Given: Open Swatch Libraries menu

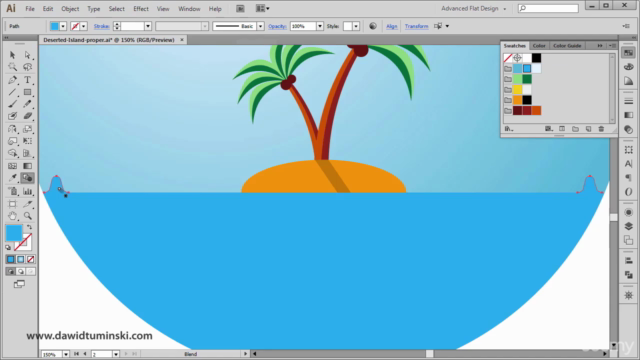Looking at the screenshot, I should 509,129.
